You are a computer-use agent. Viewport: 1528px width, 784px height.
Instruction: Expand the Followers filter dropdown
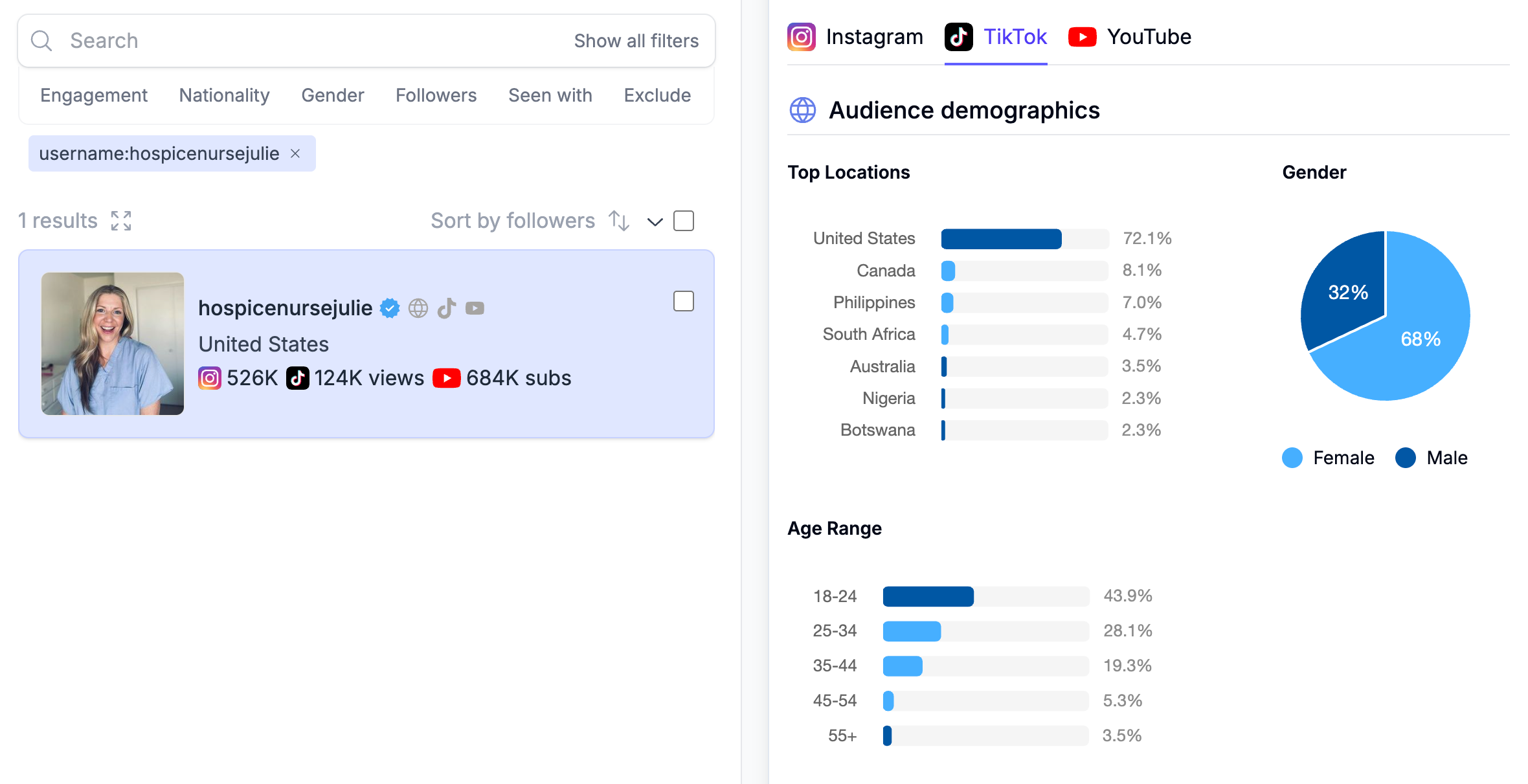[x=436, y=95]
